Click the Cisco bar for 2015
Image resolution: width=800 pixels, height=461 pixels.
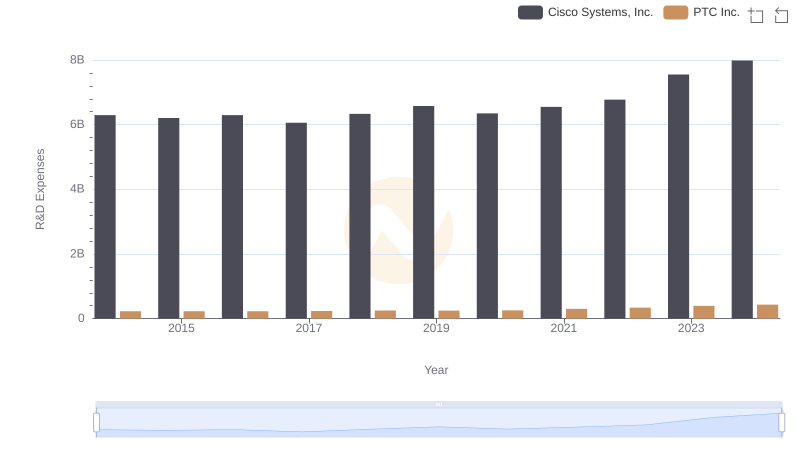pyautogui.click(x=168, y=218)
